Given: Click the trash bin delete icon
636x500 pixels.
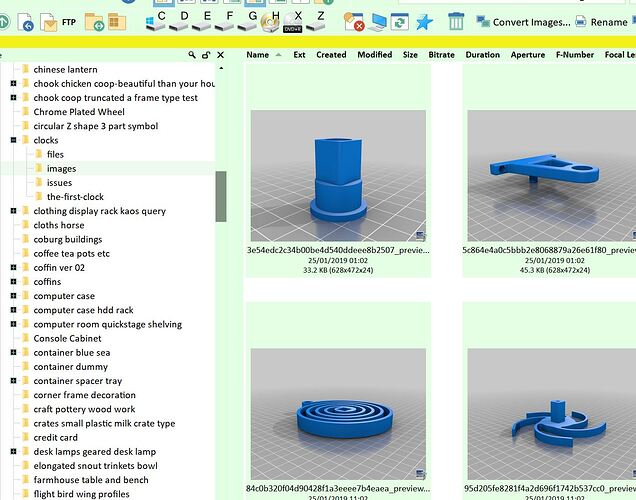Looking at the screenshot, I should coord(456,21).
